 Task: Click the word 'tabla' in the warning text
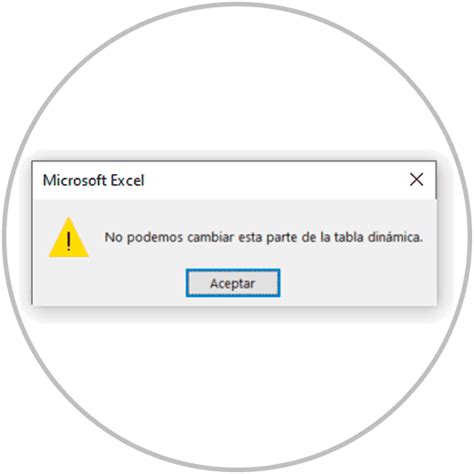pos(348,237)
